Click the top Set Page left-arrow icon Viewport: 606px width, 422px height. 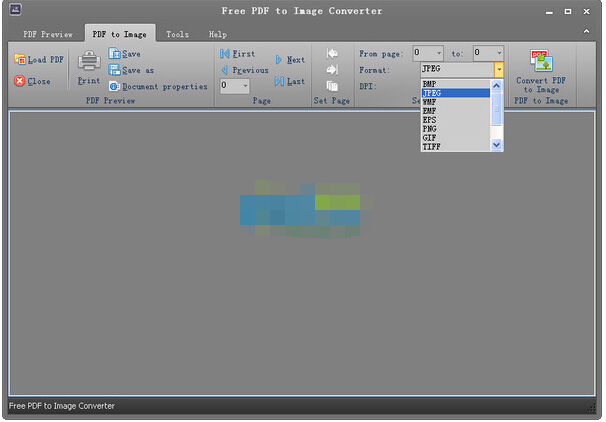point(332,53)
